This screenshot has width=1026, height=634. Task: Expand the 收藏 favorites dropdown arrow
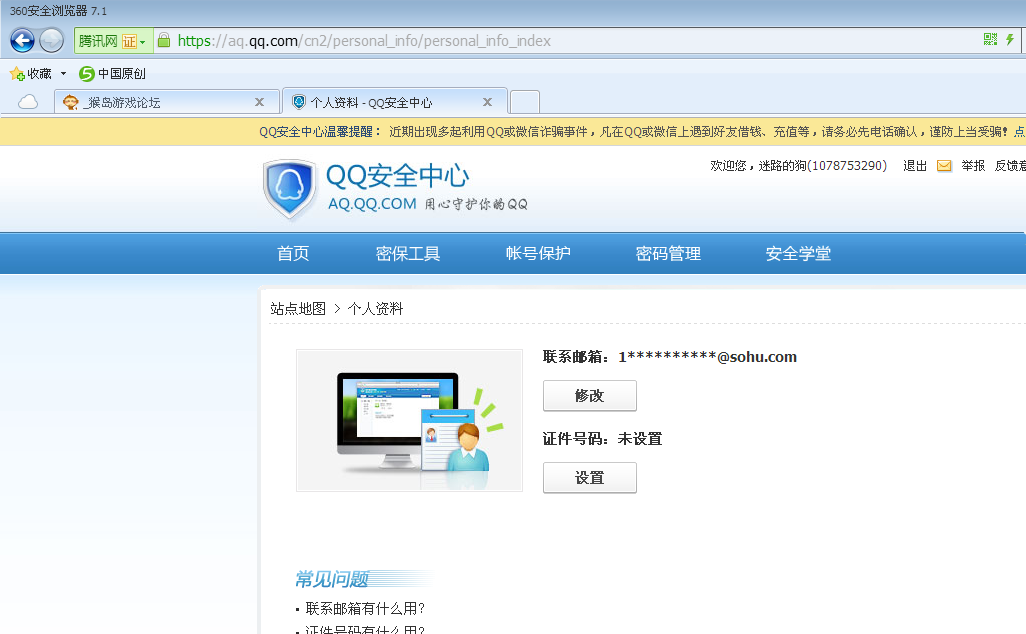[63, 73]
